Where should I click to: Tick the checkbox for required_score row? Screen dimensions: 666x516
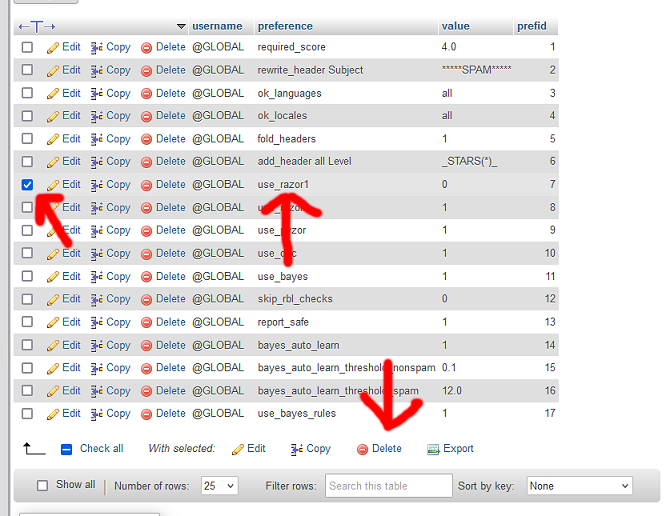(x=27, y=47)
